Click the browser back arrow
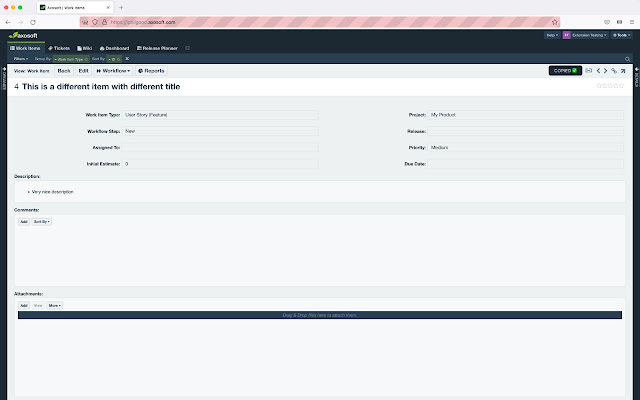 coord(8,22)
